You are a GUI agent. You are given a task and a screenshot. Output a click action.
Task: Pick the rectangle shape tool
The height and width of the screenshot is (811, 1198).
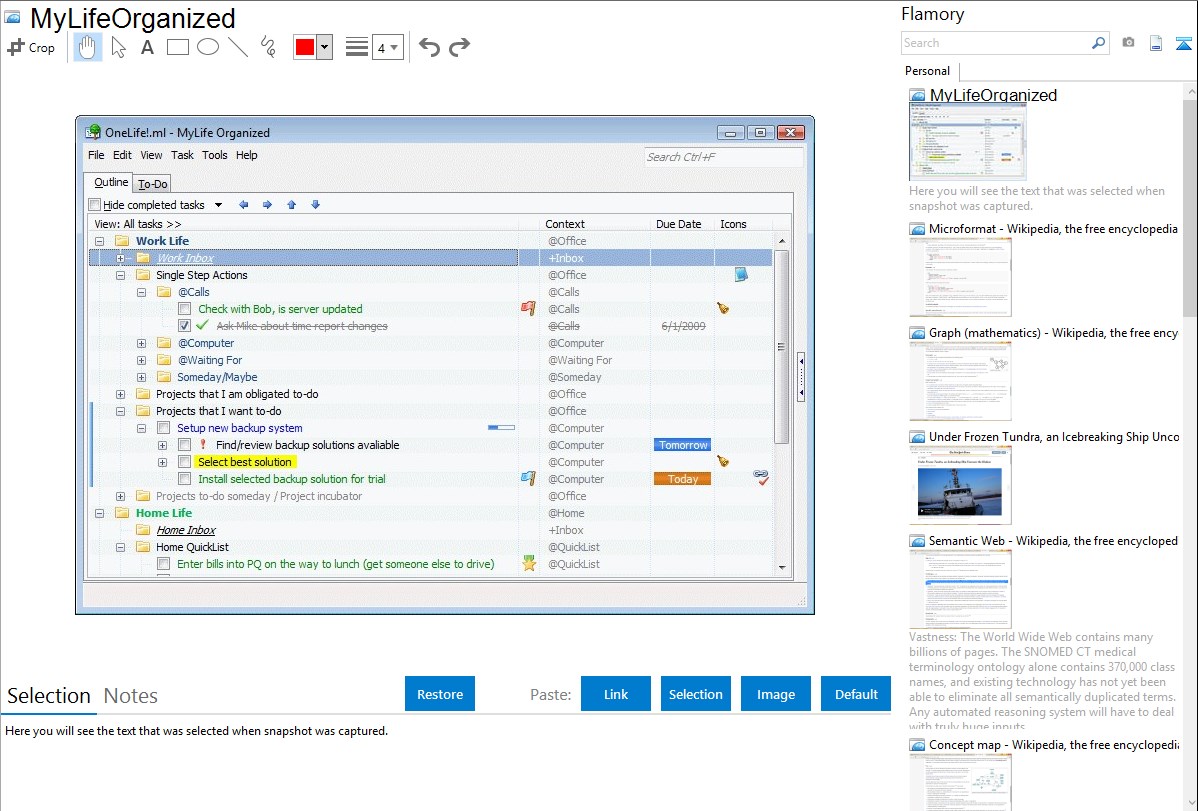pyautogui.click(x=177, y=47)
